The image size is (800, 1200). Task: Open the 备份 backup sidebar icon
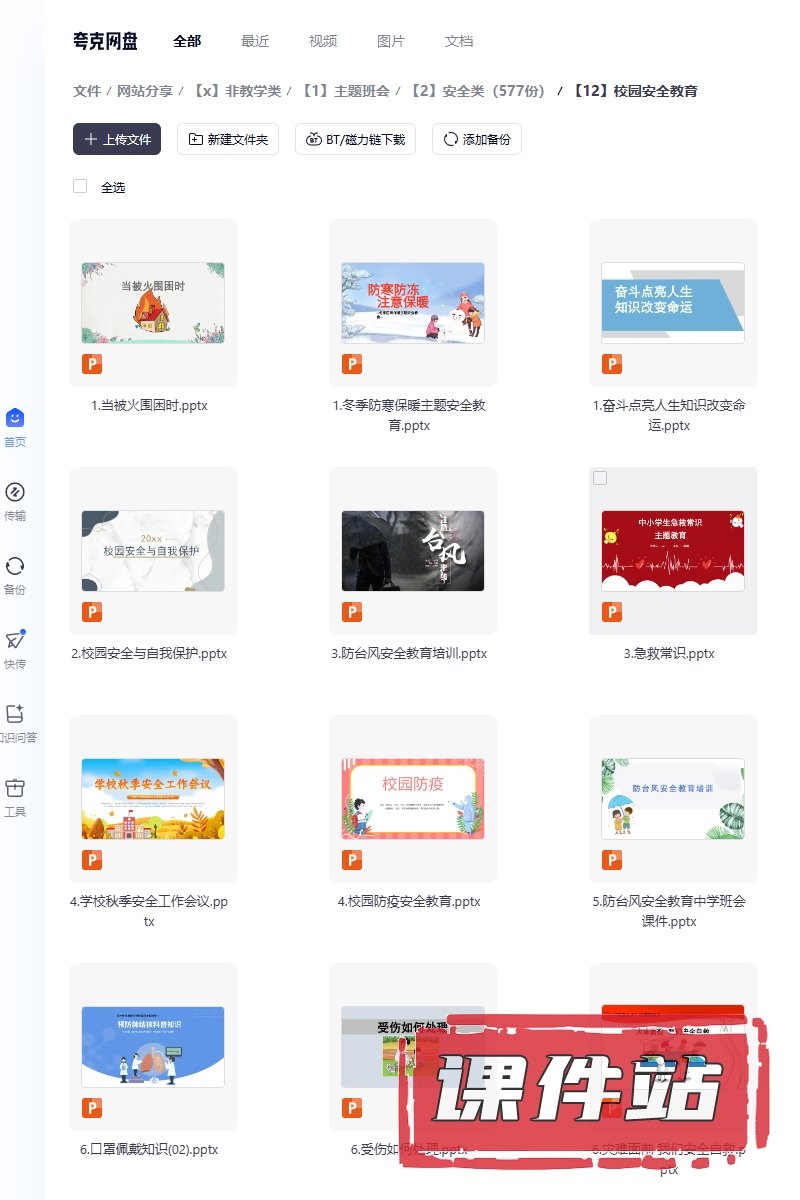(15, 566)
